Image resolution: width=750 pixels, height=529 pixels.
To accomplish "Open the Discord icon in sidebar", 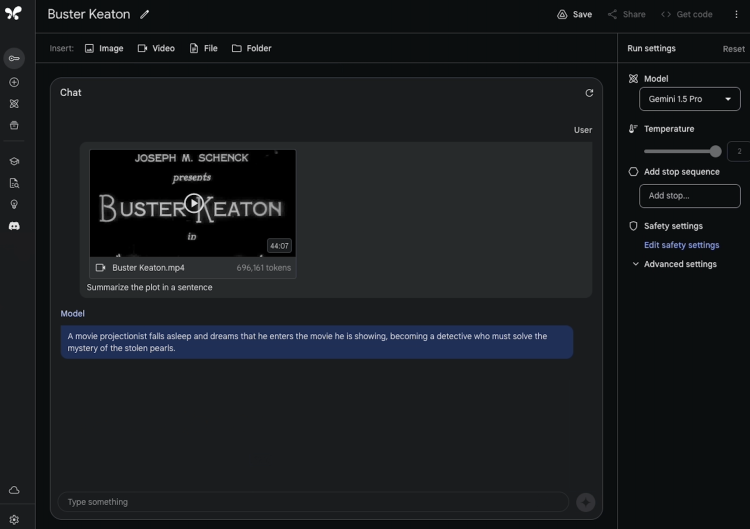I will tap(14, 226).
